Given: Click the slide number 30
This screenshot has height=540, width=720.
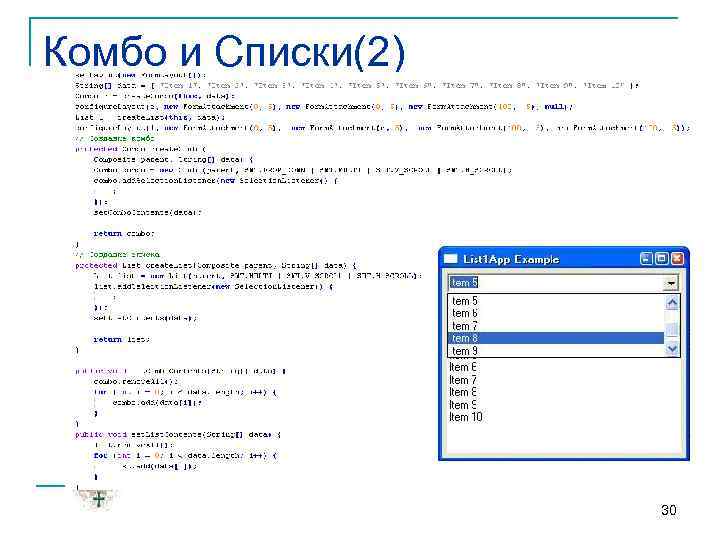Looking at the screenshot, I should tap(669, 510).
